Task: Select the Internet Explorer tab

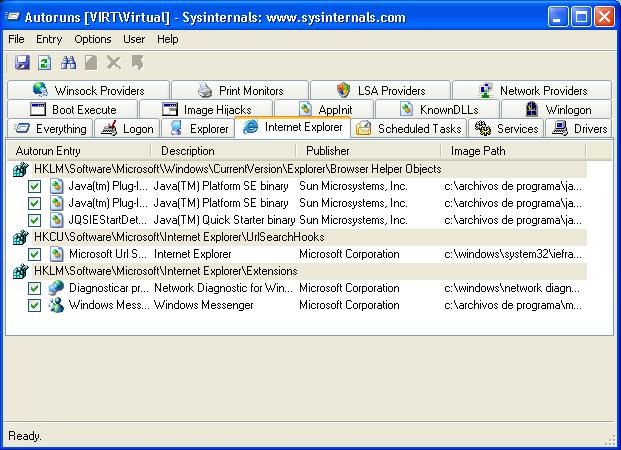Action: 292,127
